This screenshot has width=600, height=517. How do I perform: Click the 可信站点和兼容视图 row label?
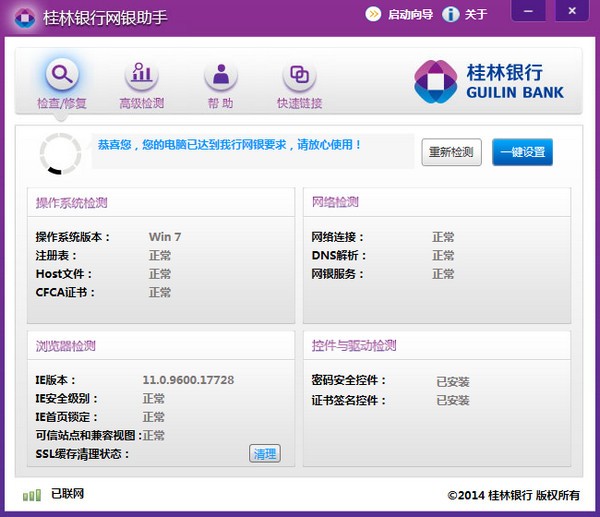pyautogui.click(x=88, y=435)
